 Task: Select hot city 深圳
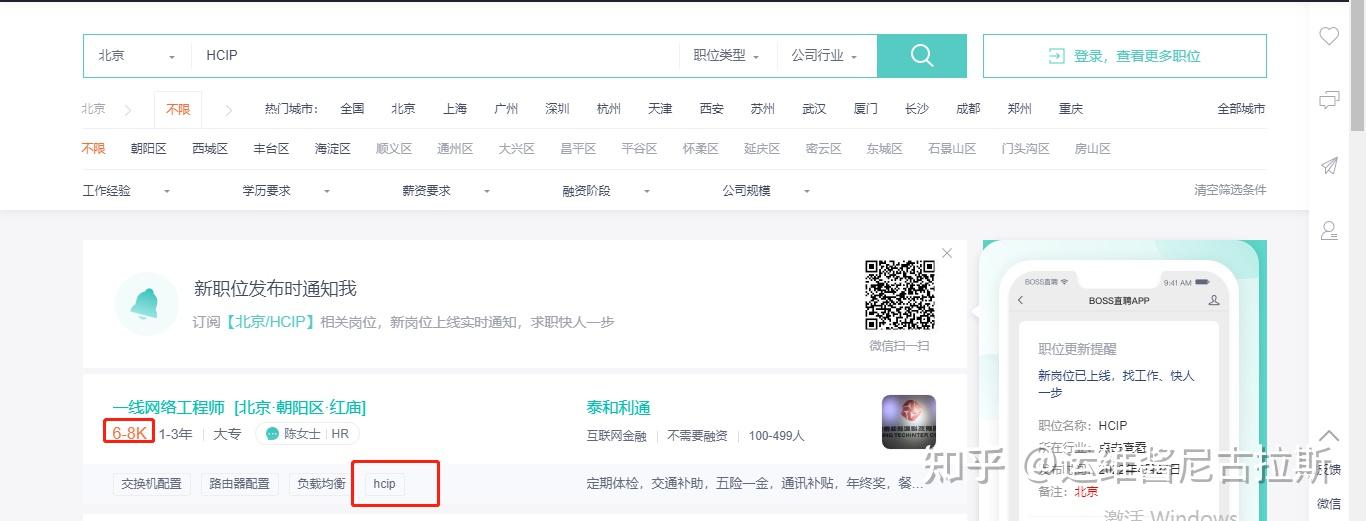pos(557,109)
